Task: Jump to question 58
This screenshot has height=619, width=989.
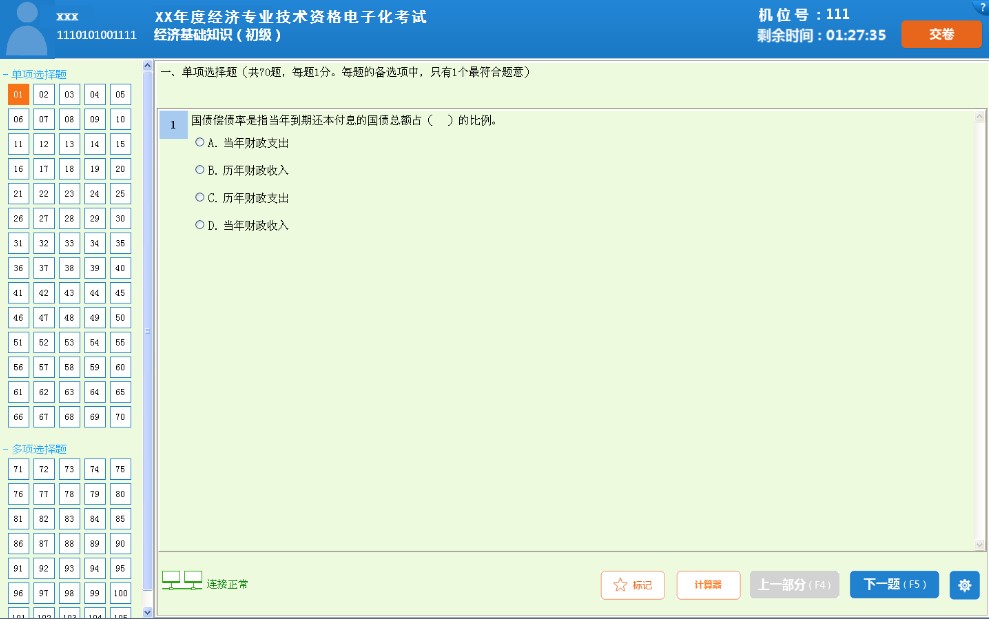Action: pyautogui.click(x=69, y=367)
